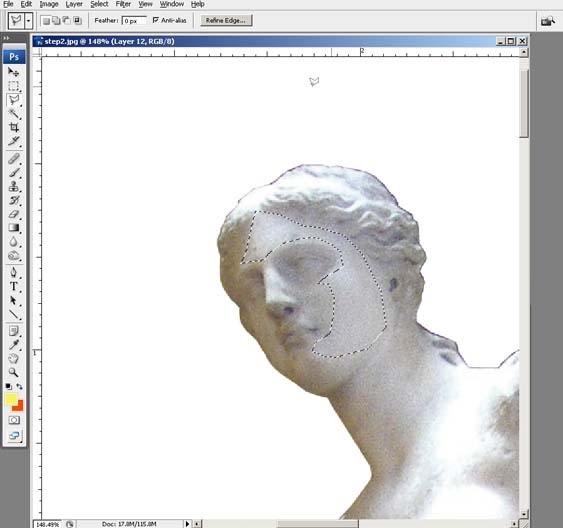Select the Notes tool
563x528 pixels.
(14, 331)
